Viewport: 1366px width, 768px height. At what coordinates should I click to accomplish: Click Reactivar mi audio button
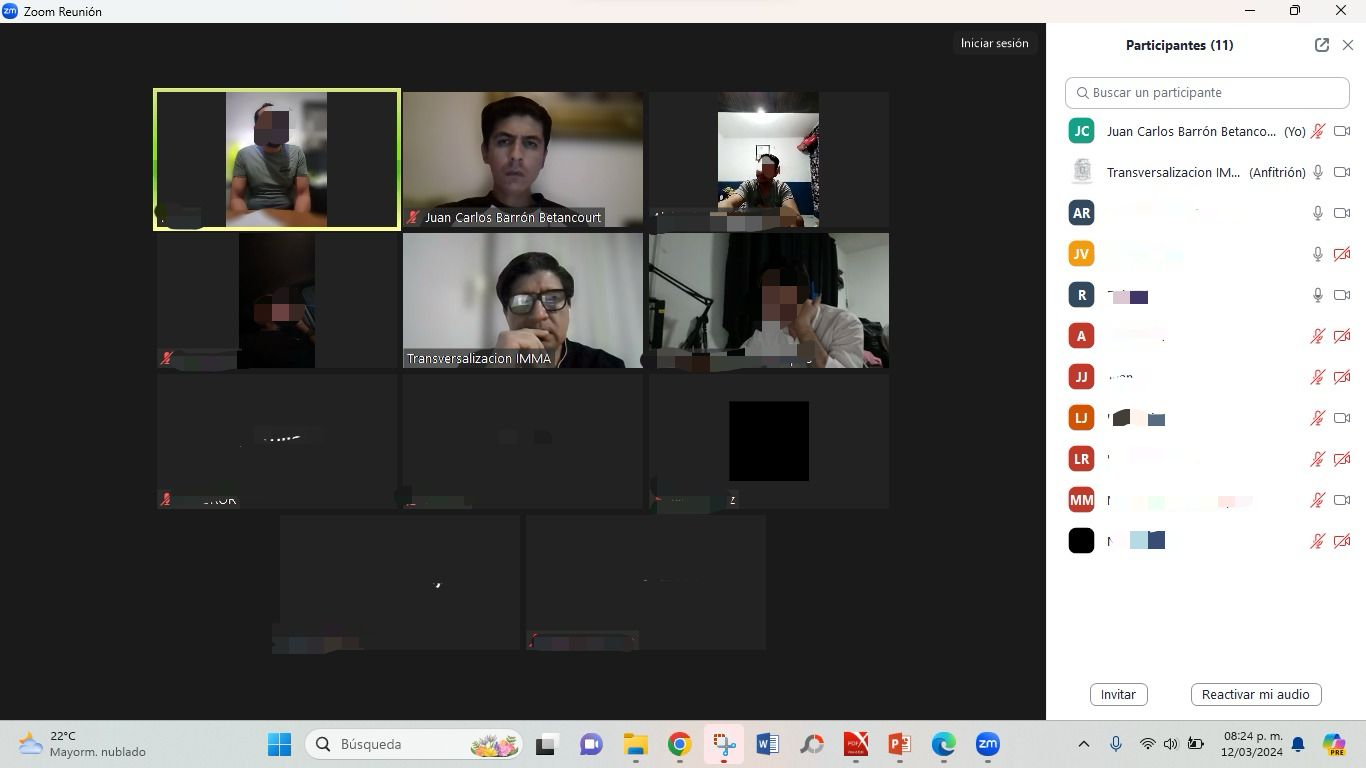(1255, 694)
